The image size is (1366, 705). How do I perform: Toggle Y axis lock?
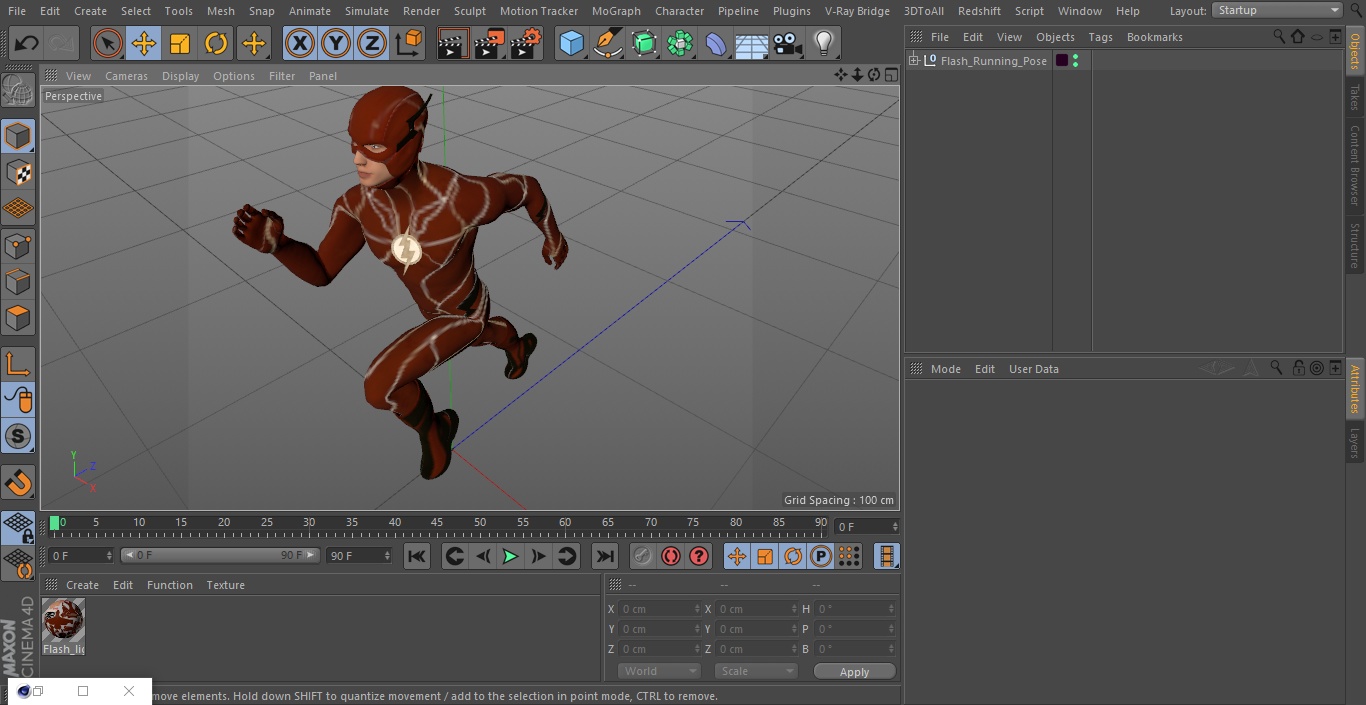click(x=336, y=43)
